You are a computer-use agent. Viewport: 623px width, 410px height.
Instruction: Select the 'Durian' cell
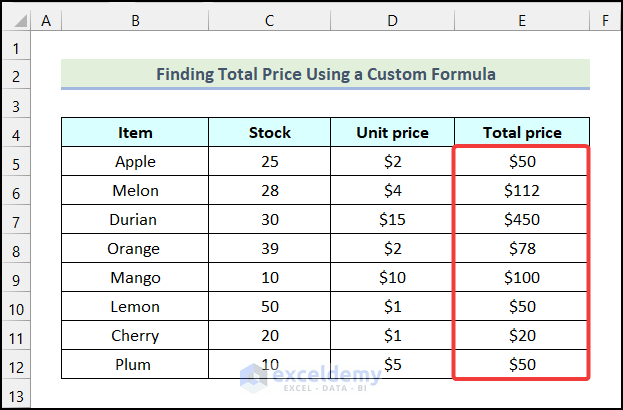point(135,219)
